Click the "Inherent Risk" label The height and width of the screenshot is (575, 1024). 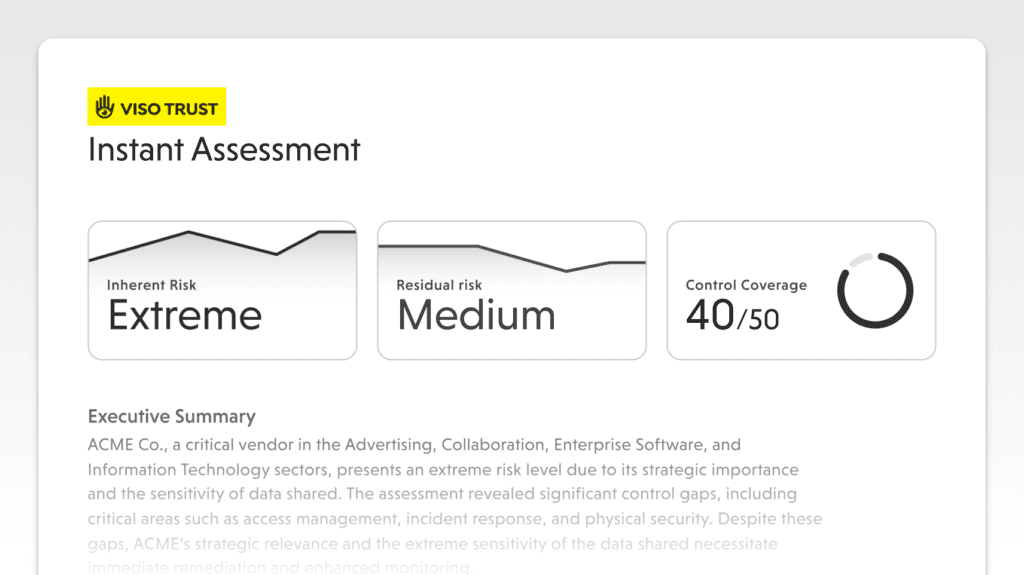coord(152,285)
